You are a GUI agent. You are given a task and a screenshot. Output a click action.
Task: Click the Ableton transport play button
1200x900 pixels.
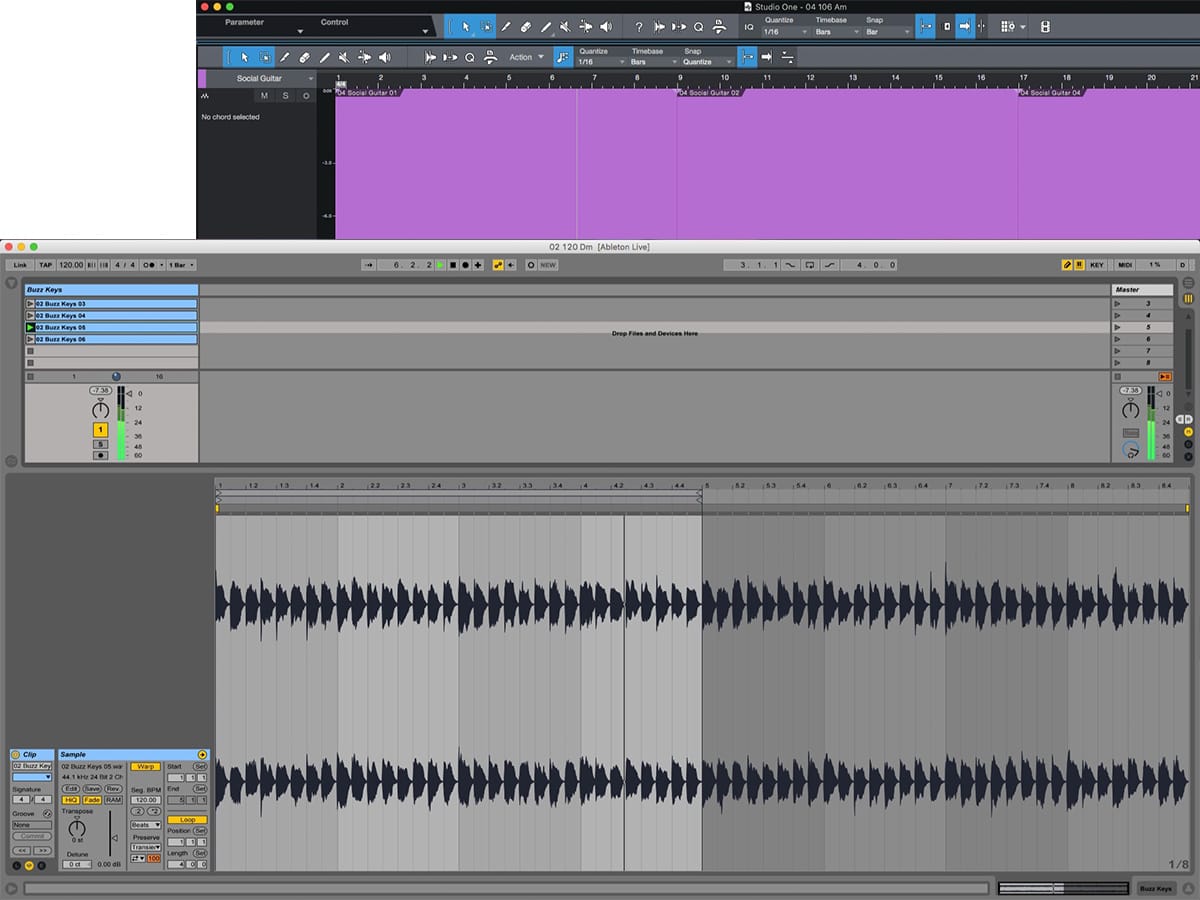[x=440, y=265]
